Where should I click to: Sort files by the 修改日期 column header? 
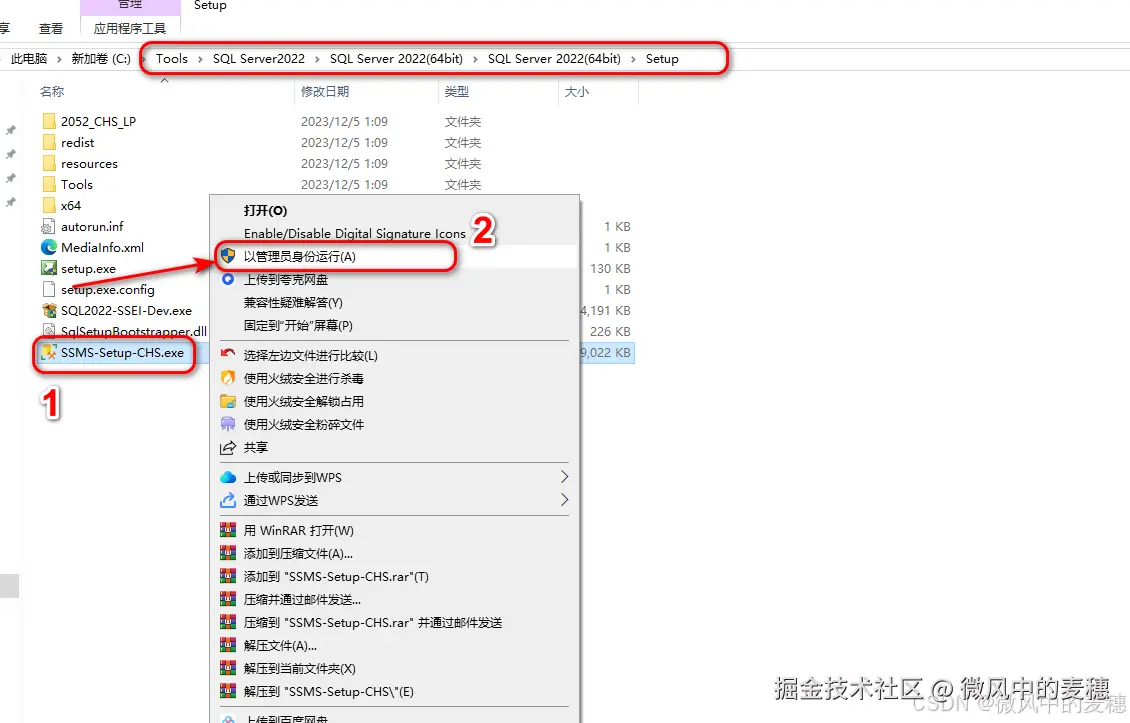coord(323,91)
